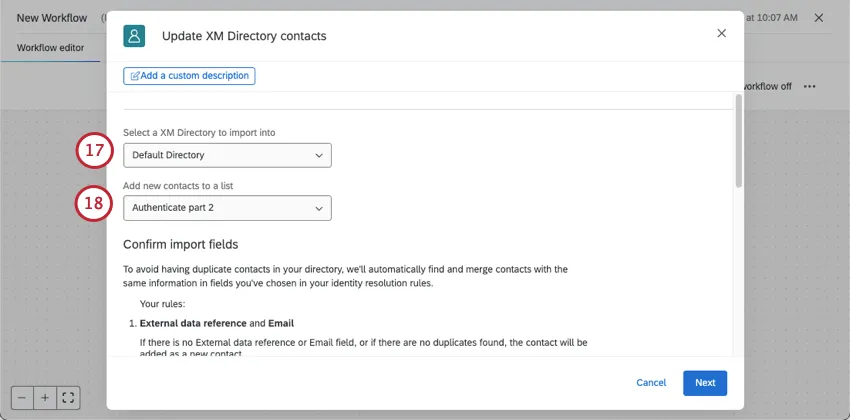Click the dialog's vertical scrollbar
Viewport: 850px width, 420px height.
click(738, 140)
